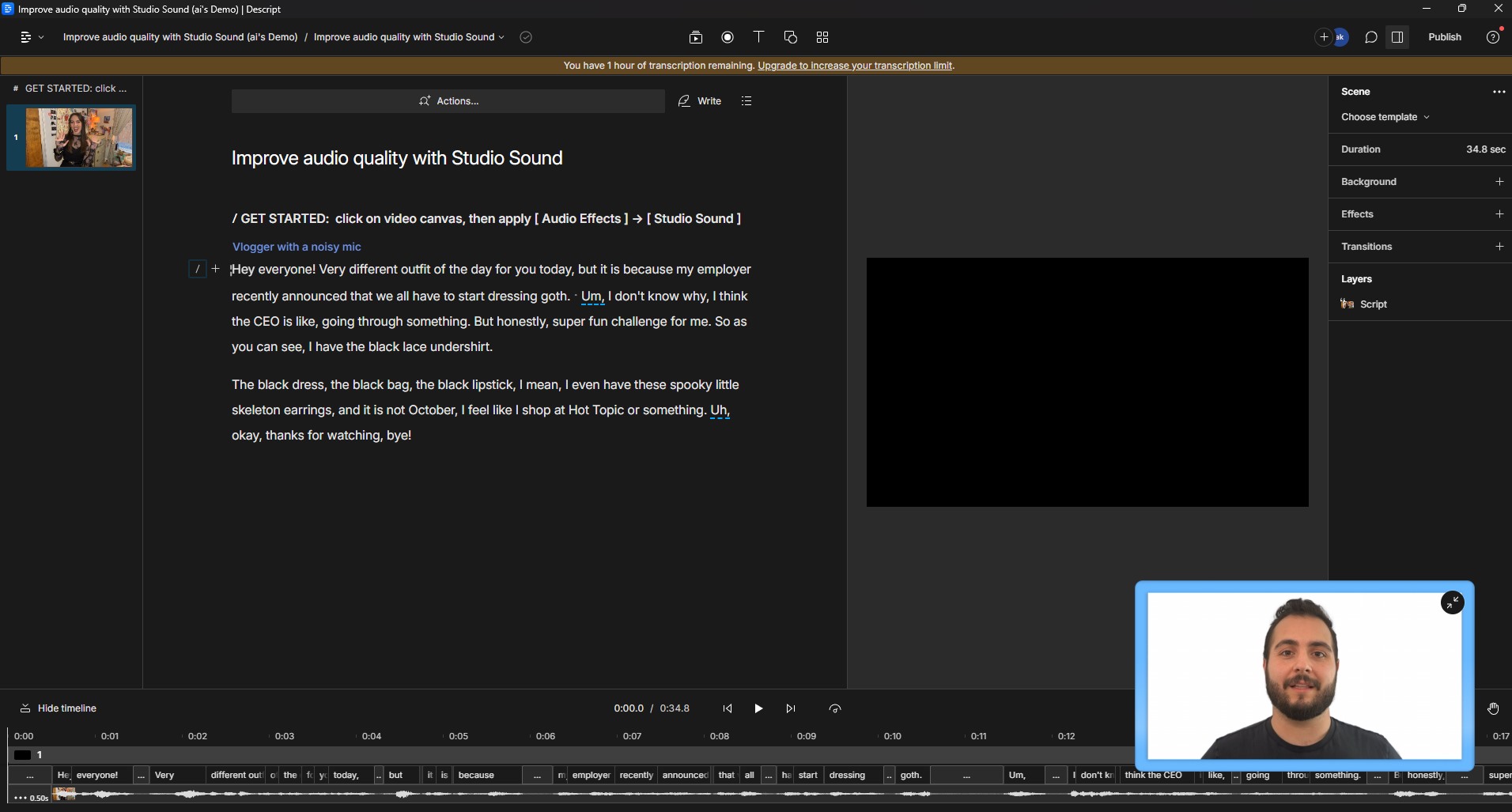Open the composition name dropdown
1512x812 pixels.
[409, 37]
